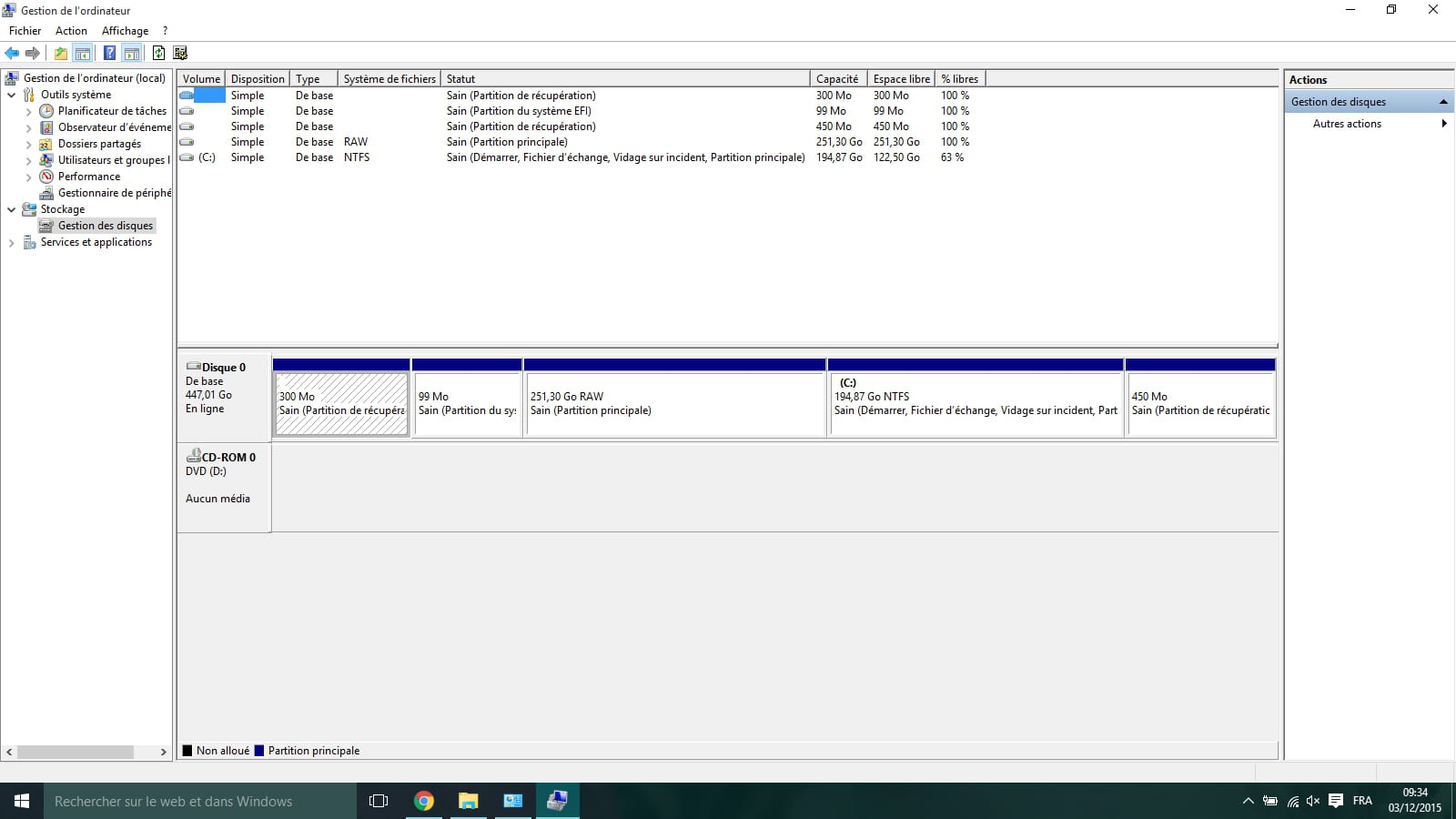Screen dimensions: 1456x819
Task: Open the Fichier menu
Action: [x=25, y=30]
